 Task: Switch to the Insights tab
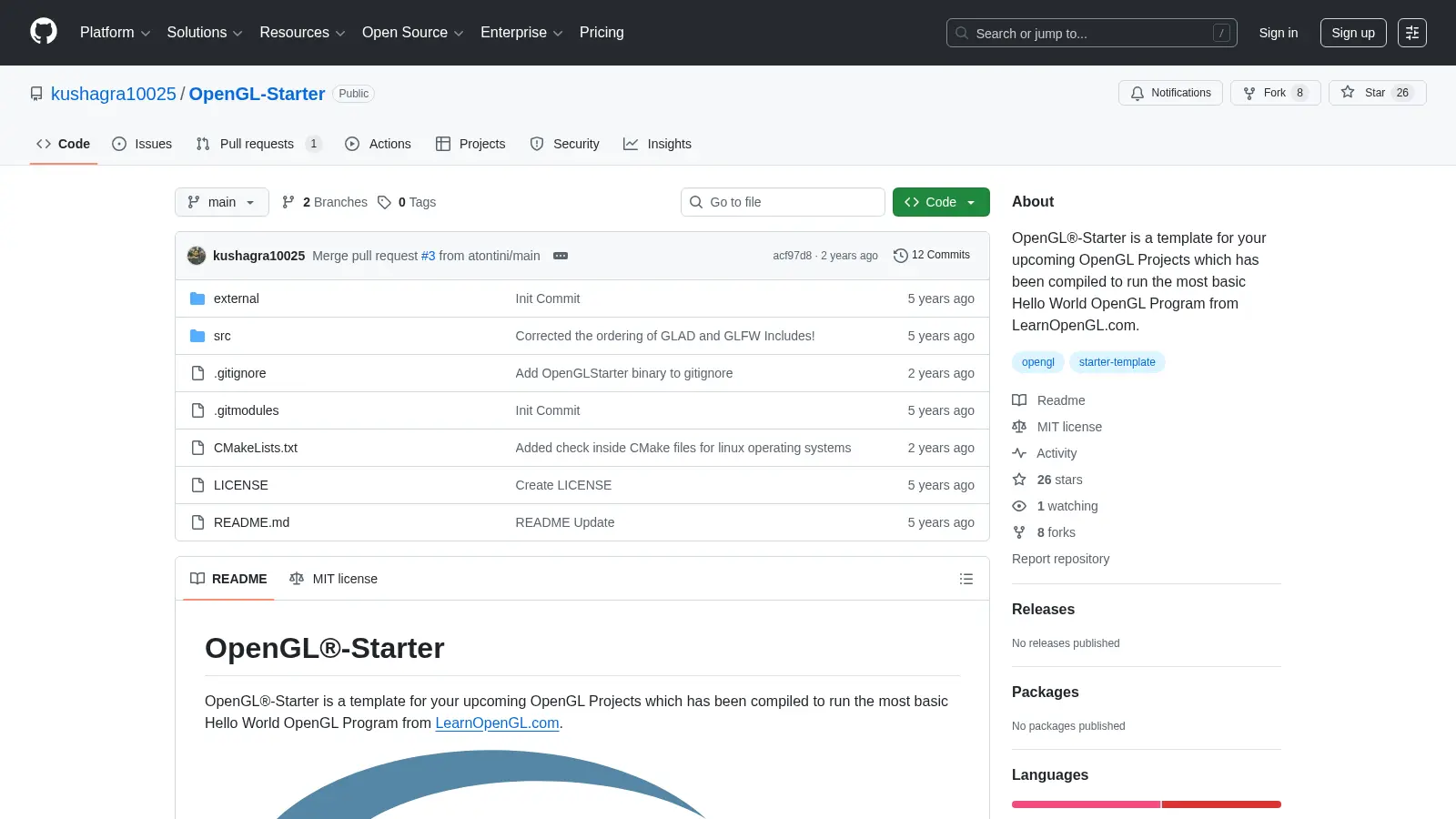(657, 144)
